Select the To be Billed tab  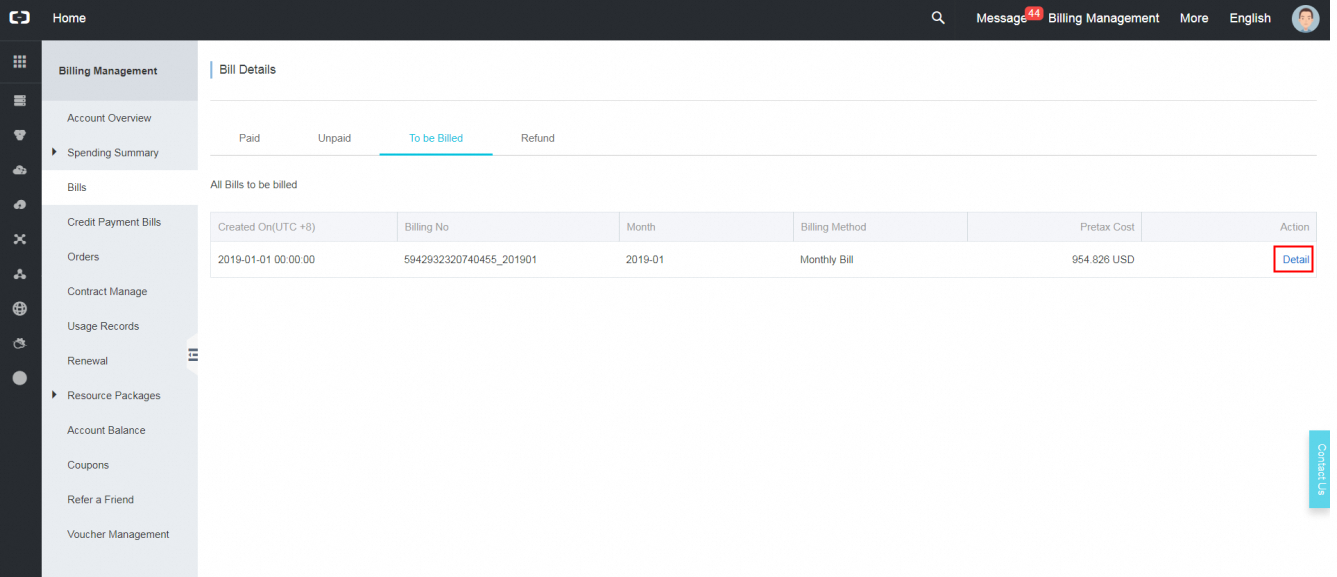(436, 138)
